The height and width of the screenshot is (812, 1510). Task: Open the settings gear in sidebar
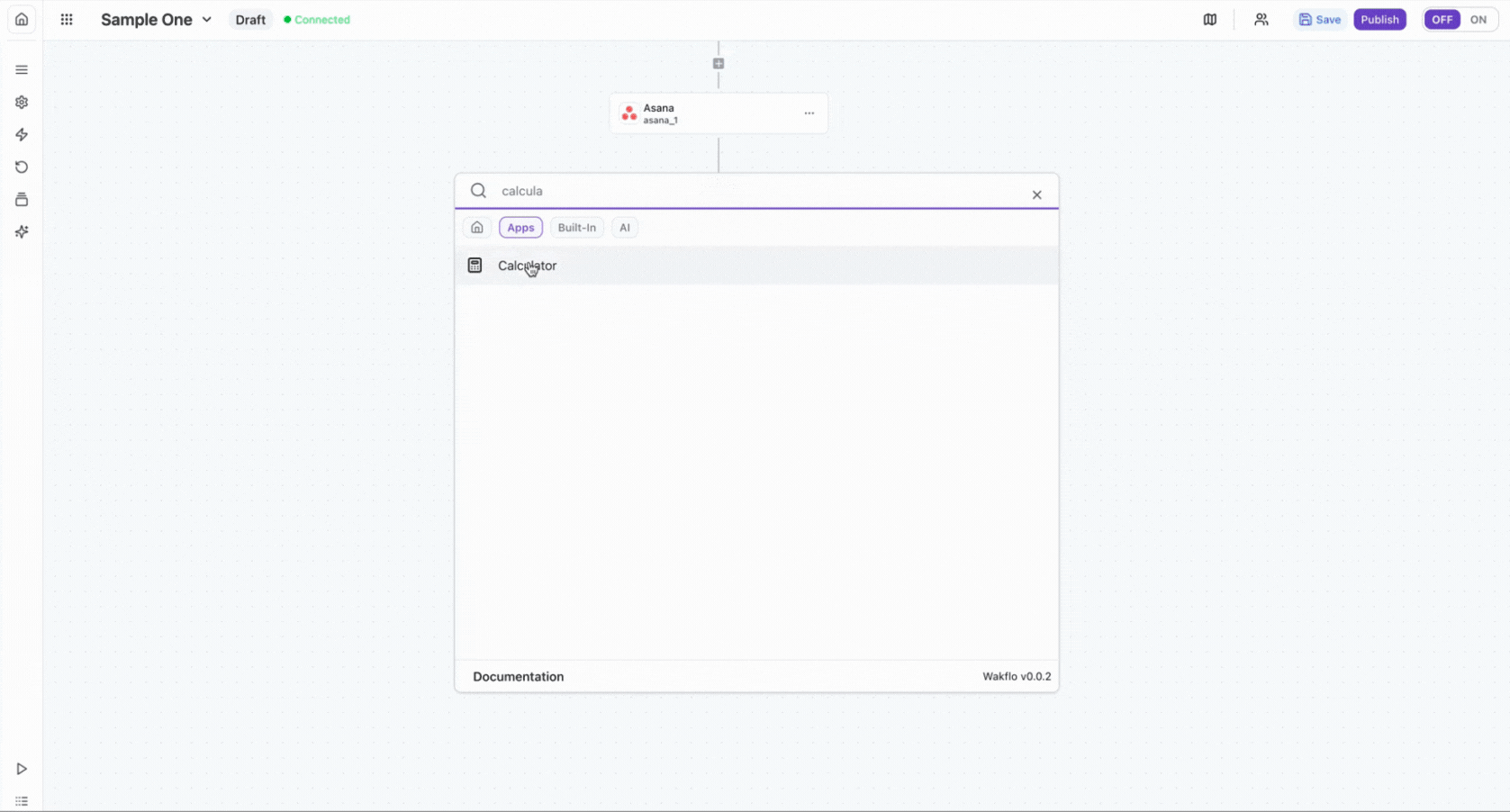pos(22,103)
